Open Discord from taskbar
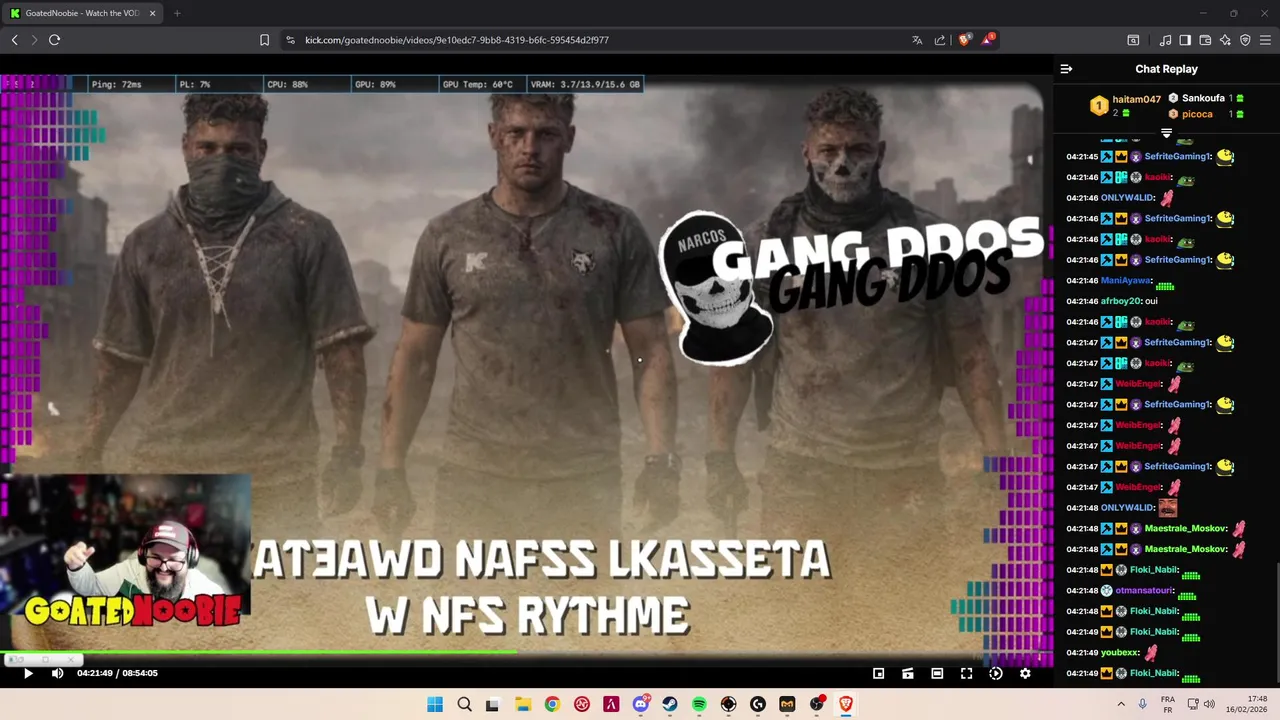 tap(640, 705)
